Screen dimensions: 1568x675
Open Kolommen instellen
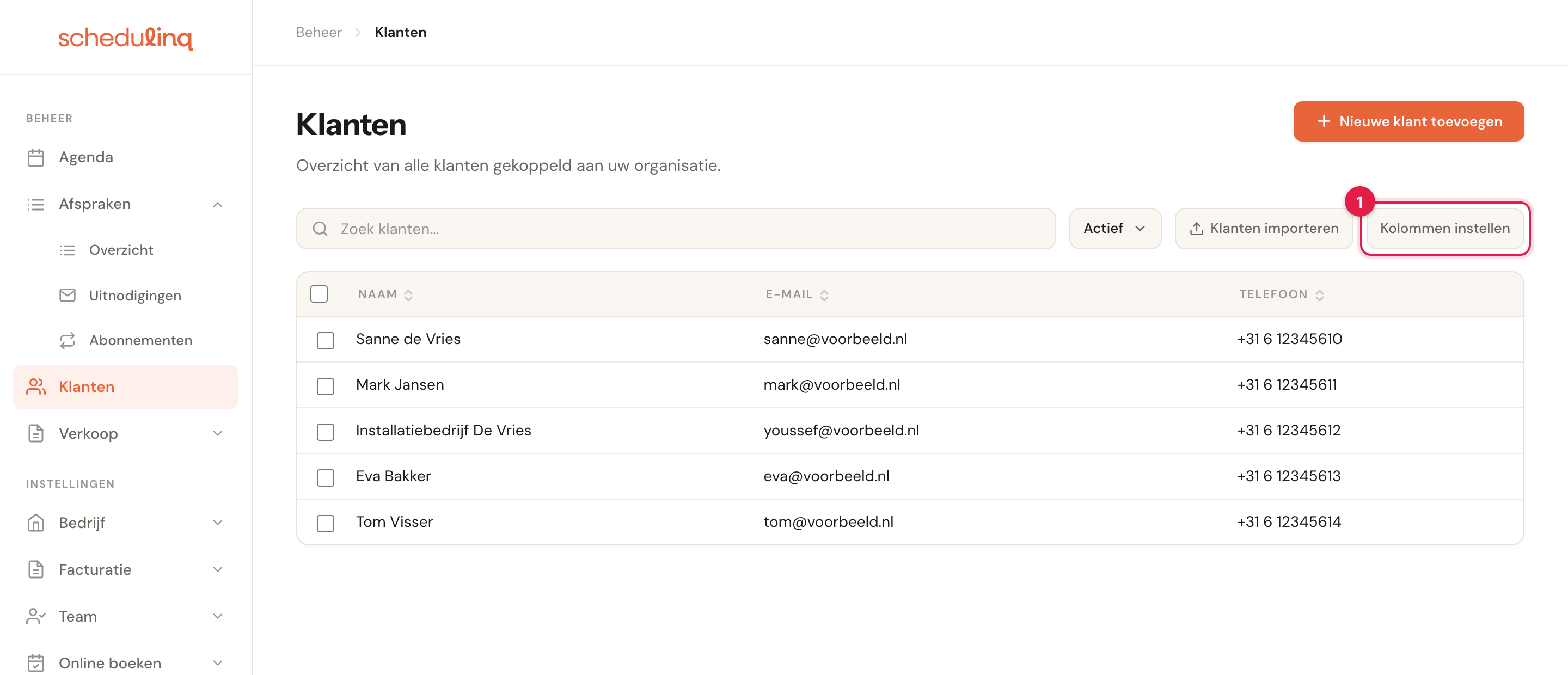coord(1444,229)
